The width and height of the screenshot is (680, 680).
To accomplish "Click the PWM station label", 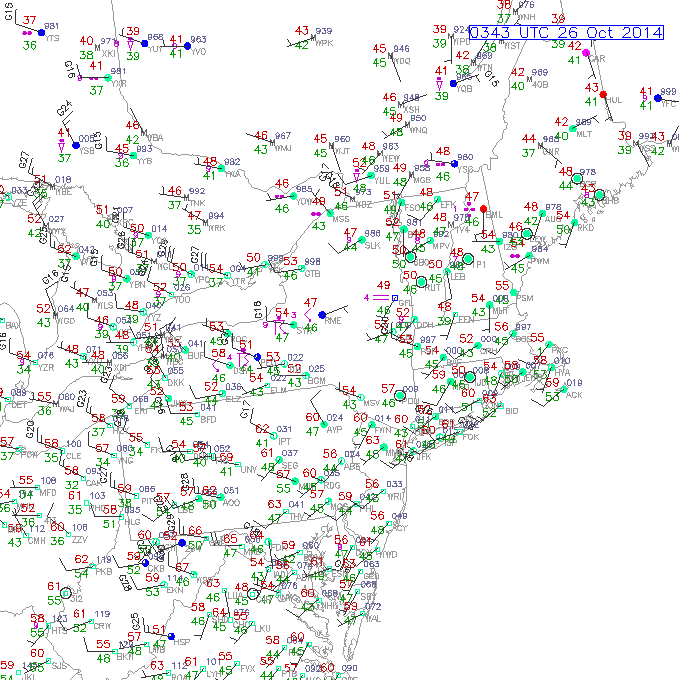I will click(540, 261).
